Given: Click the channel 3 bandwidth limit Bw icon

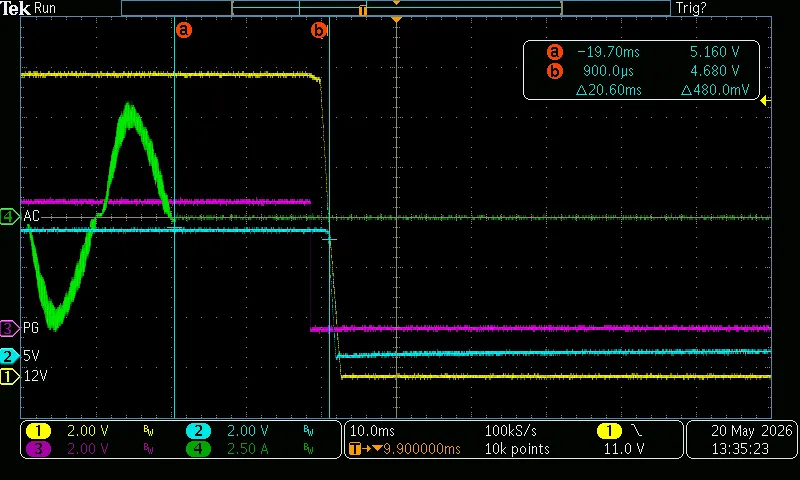Looking at the screenshot, I should [x=148, y=449].
